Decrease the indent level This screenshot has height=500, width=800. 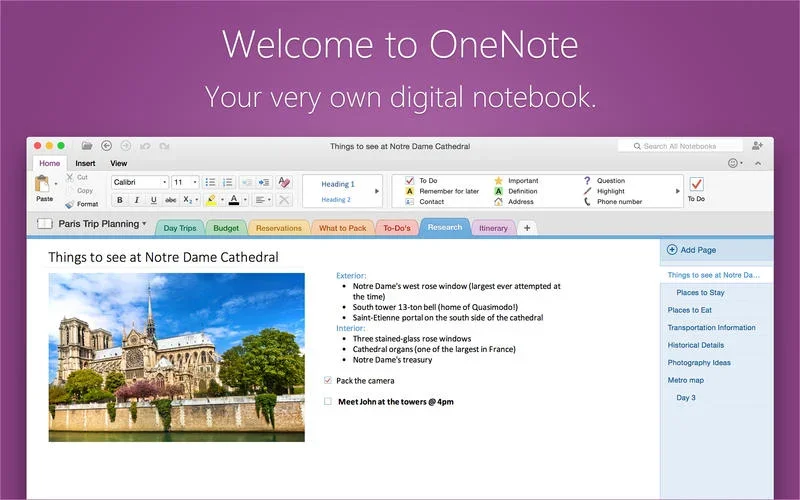(x=246, y=182)
